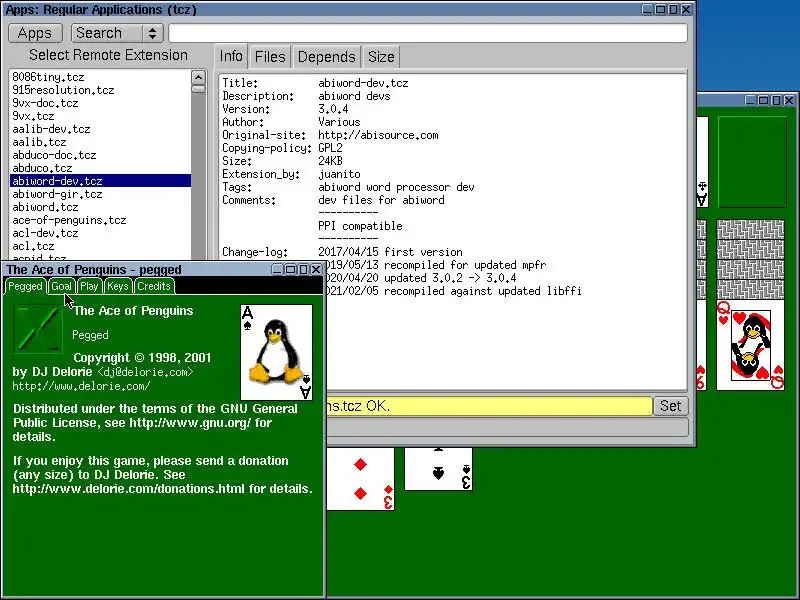Click the Version value 3.0.4
800x600 pixels.
coord(333,109)
